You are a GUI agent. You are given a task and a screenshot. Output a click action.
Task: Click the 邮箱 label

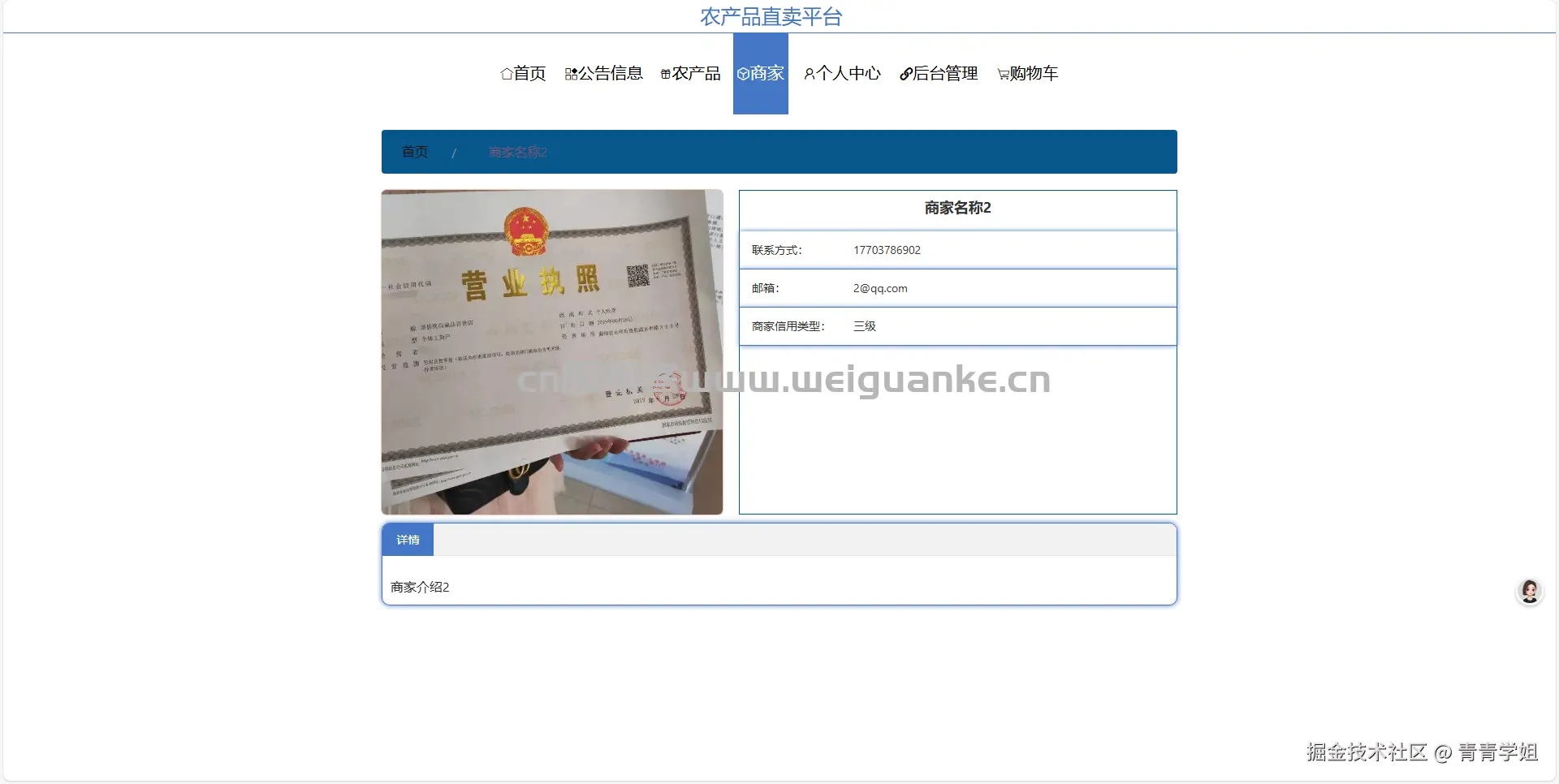[x=766, y=288]
